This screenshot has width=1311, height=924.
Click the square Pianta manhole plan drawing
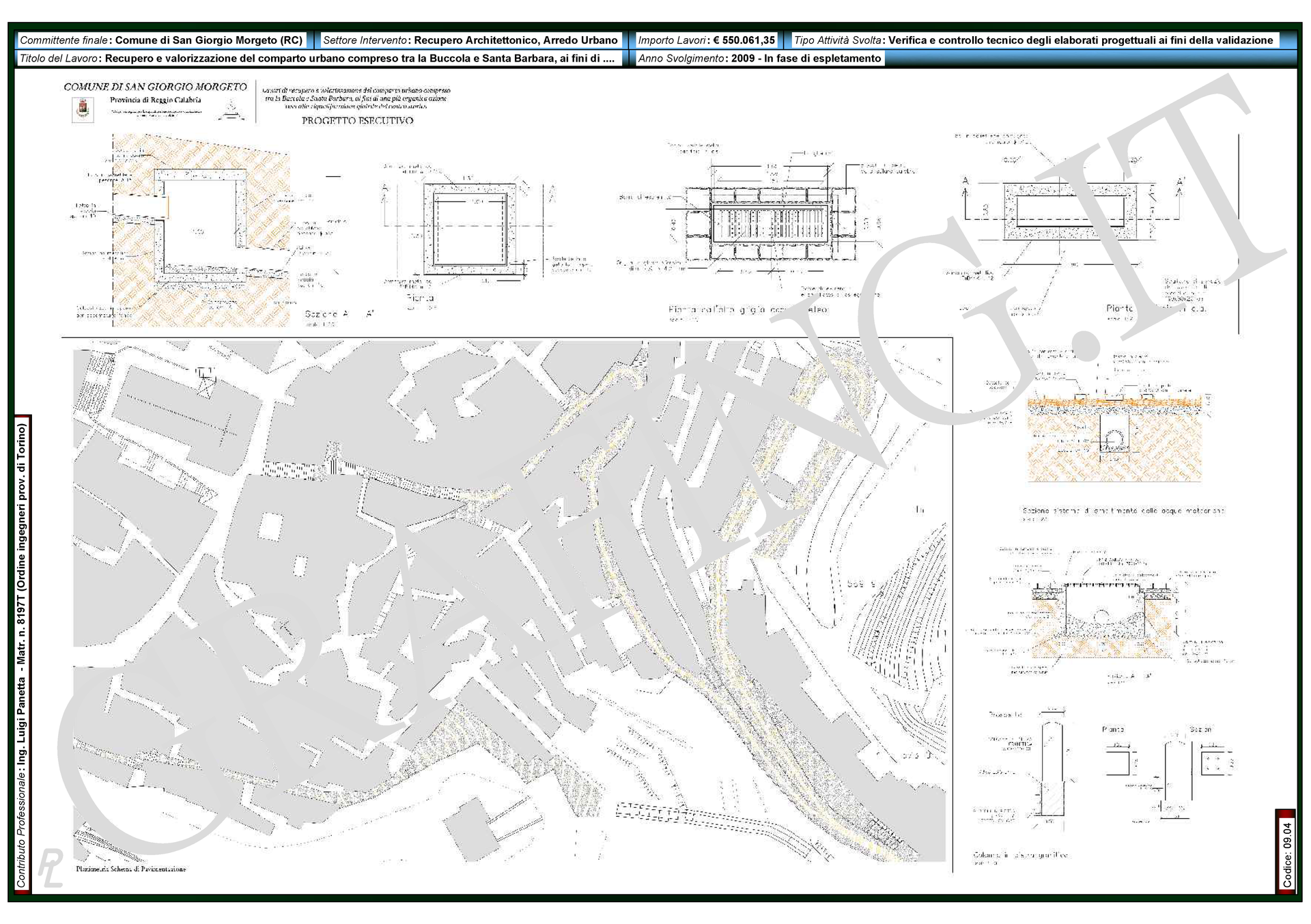[x=470, y=230]
